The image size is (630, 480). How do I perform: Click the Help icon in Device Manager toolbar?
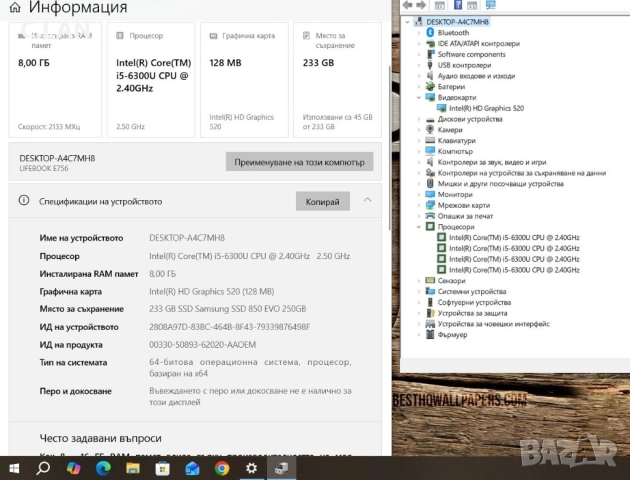click(x=458, y=5)
